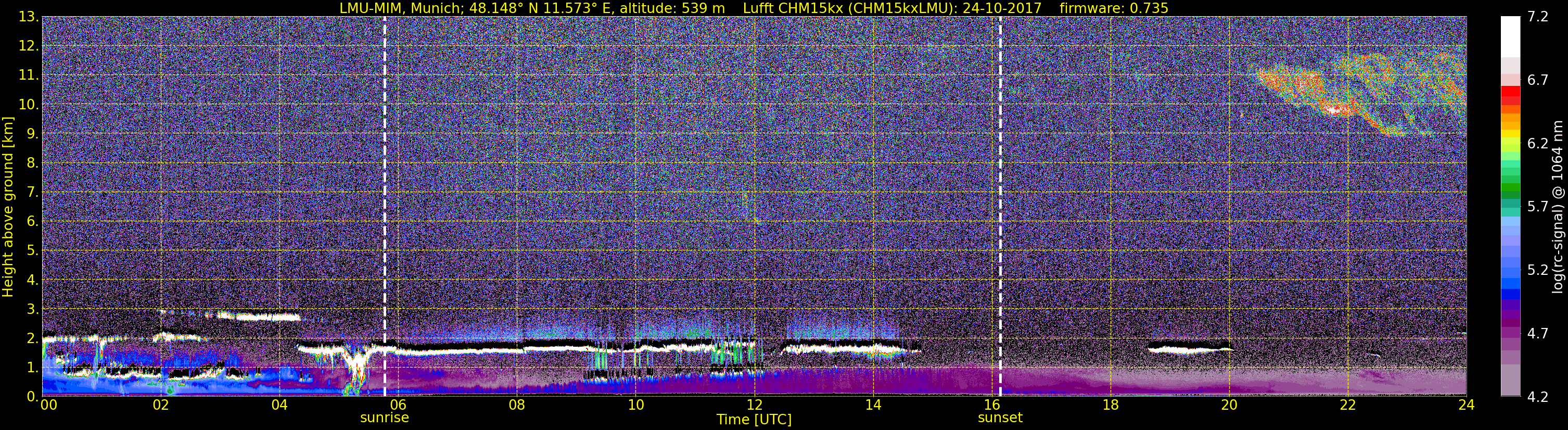Pick the white top segment of the colorbar
Viewport: 1568px width, 430px height.
(x=1510, y=36)
